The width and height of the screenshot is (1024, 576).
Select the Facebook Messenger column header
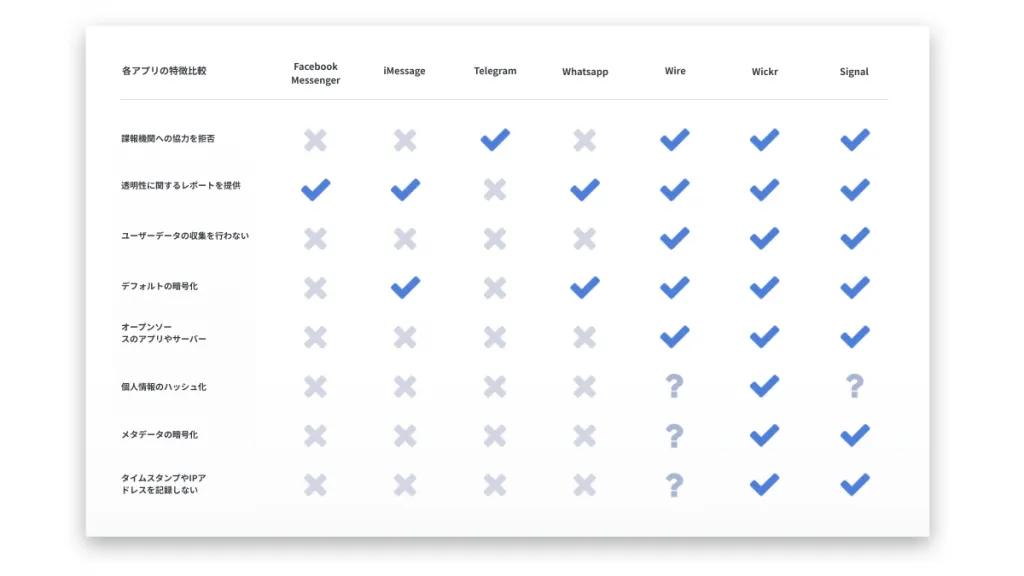(x=315, y=73)
